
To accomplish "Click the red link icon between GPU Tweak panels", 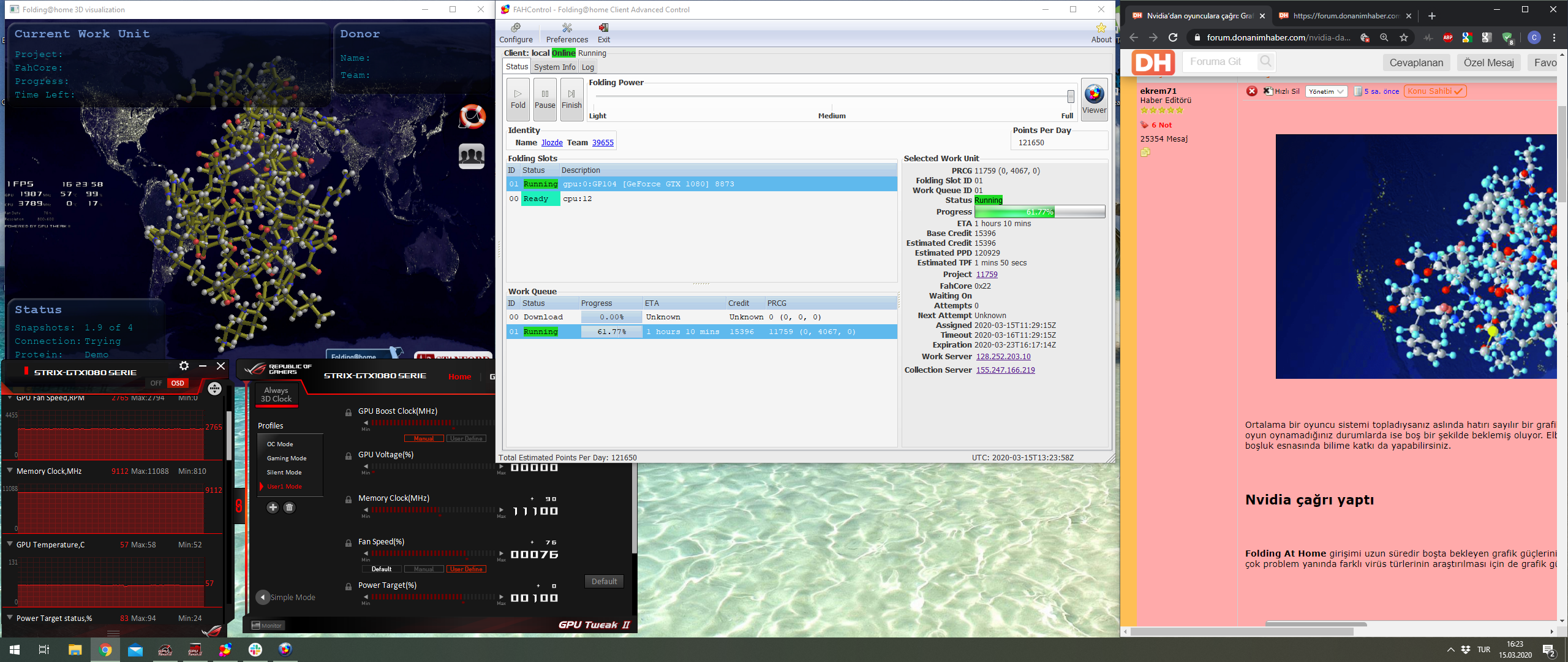I will click(x=239, y=506).
